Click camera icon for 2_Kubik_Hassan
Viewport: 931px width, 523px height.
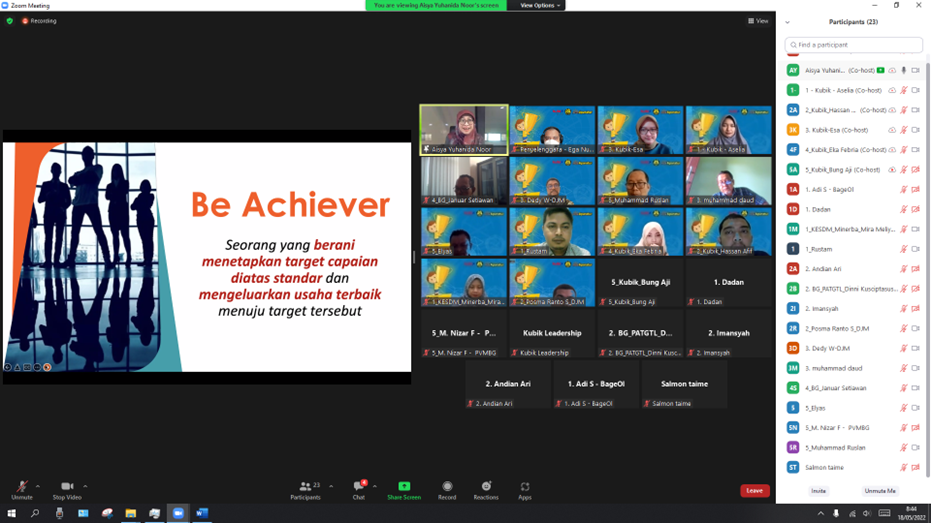click(x=916, y=110)
